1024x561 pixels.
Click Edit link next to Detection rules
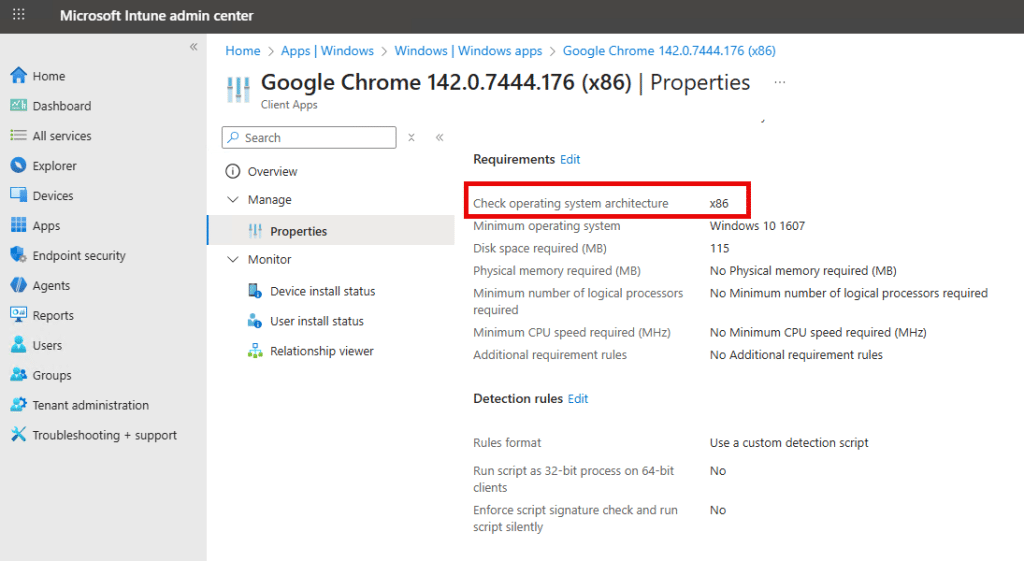pos(578,398)
